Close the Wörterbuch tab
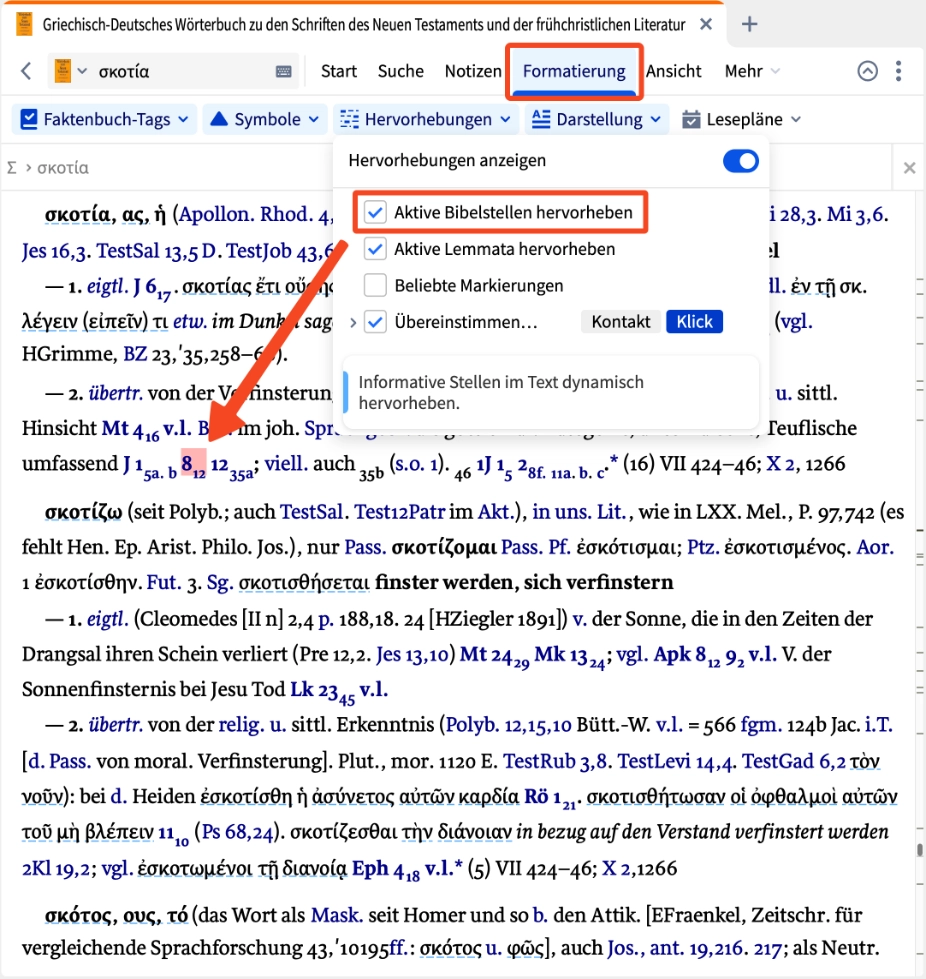Viewport: 926px width, 979px height. 706,24
